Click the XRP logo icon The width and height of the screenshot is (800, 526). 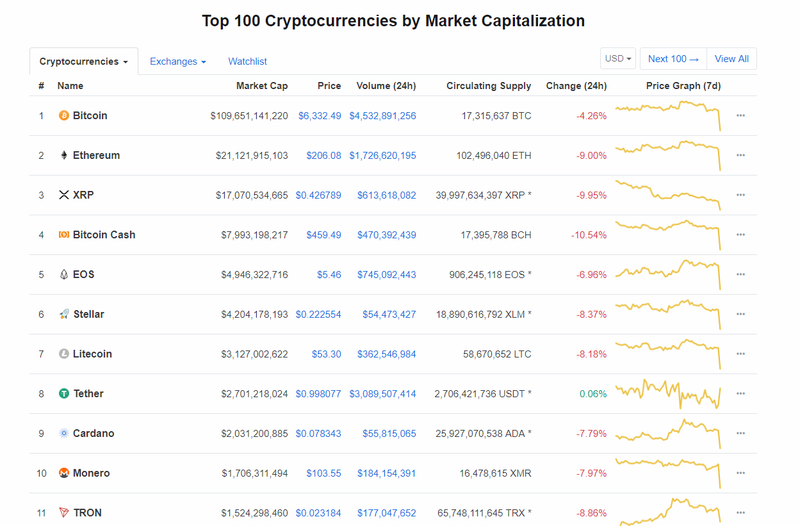click(64, 195)
